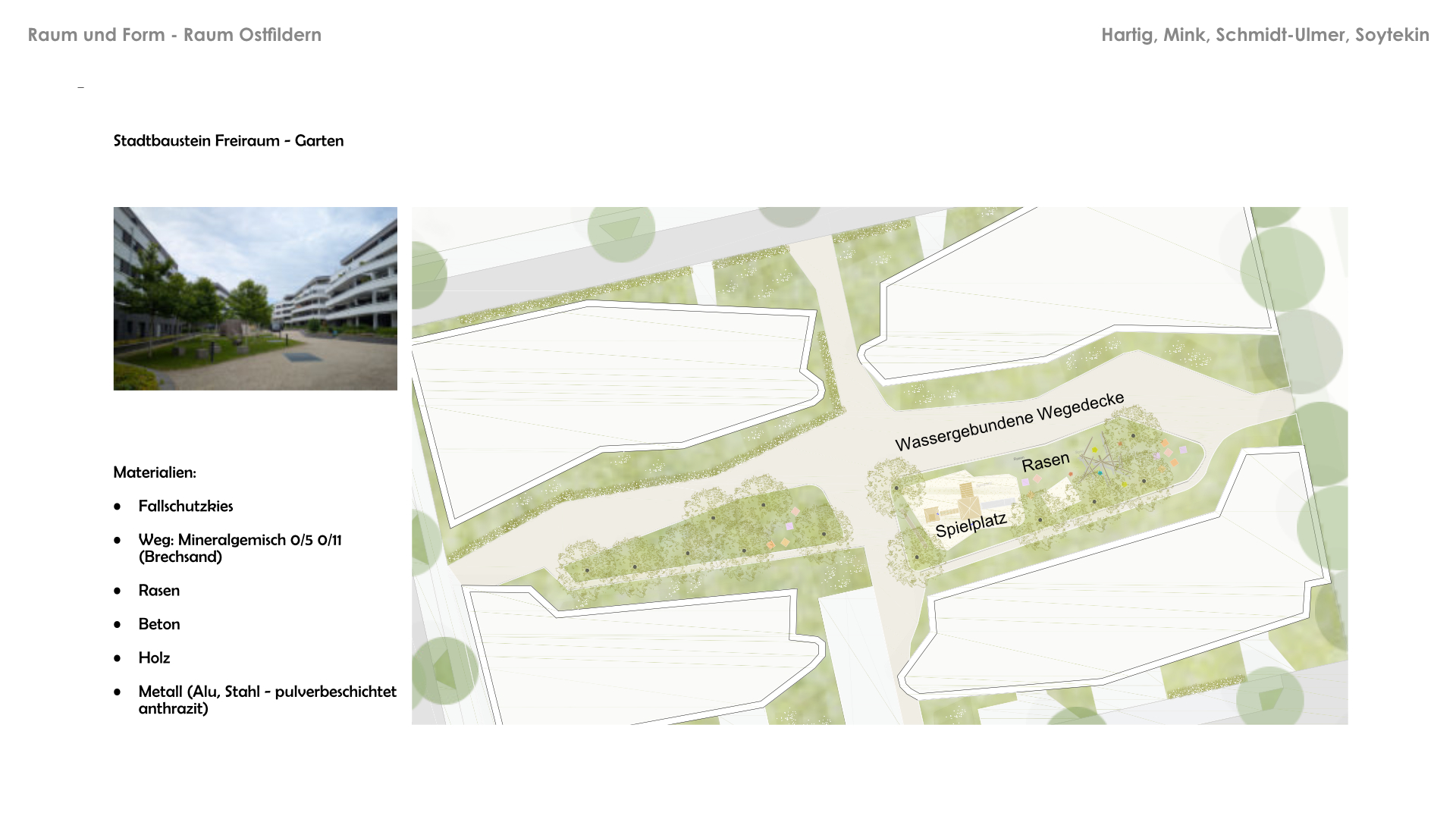Expand the Beton list entry

click(159, 624)
